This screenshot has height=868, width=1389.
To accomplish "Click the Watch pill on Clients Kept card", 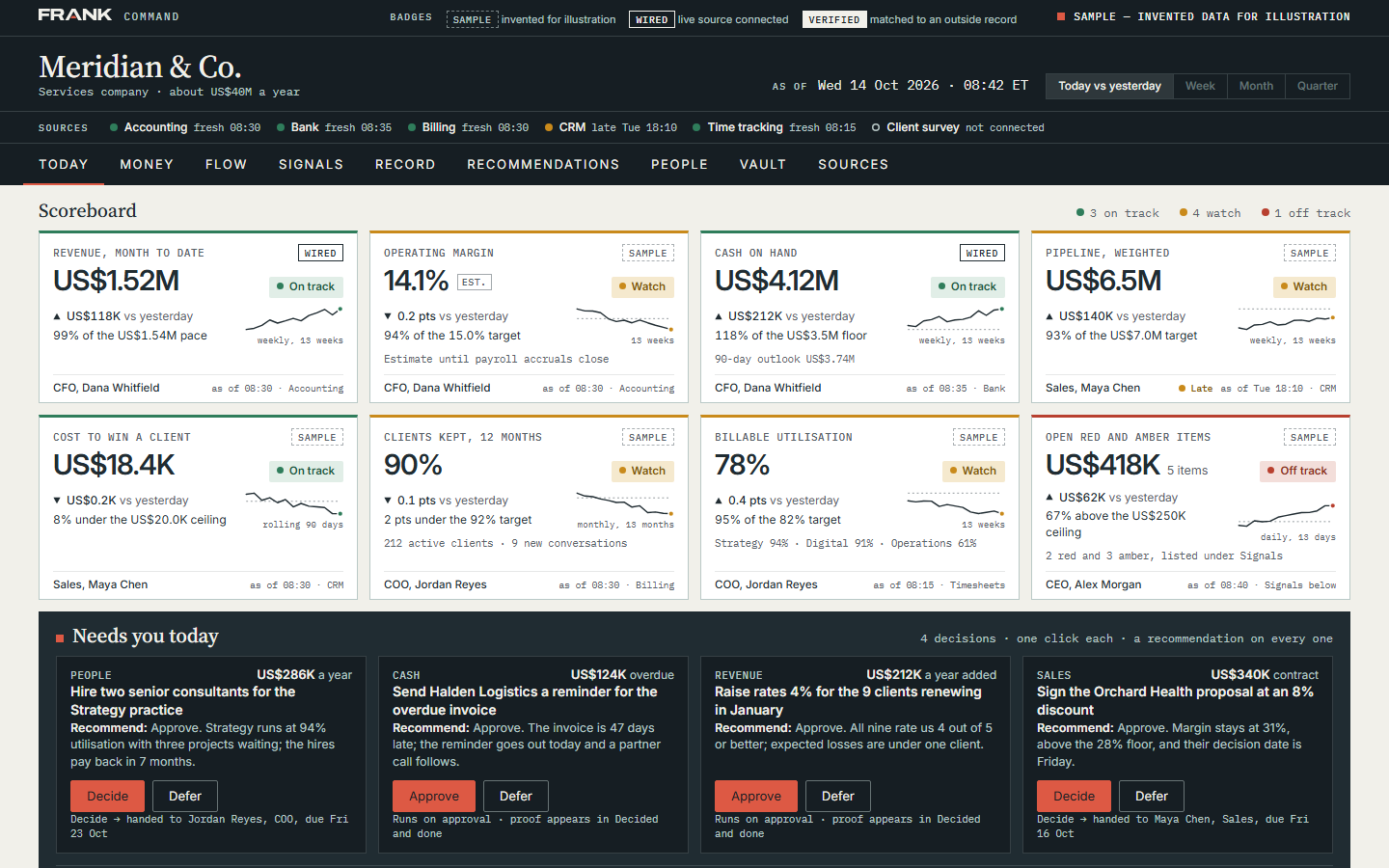I will point(642,471).
